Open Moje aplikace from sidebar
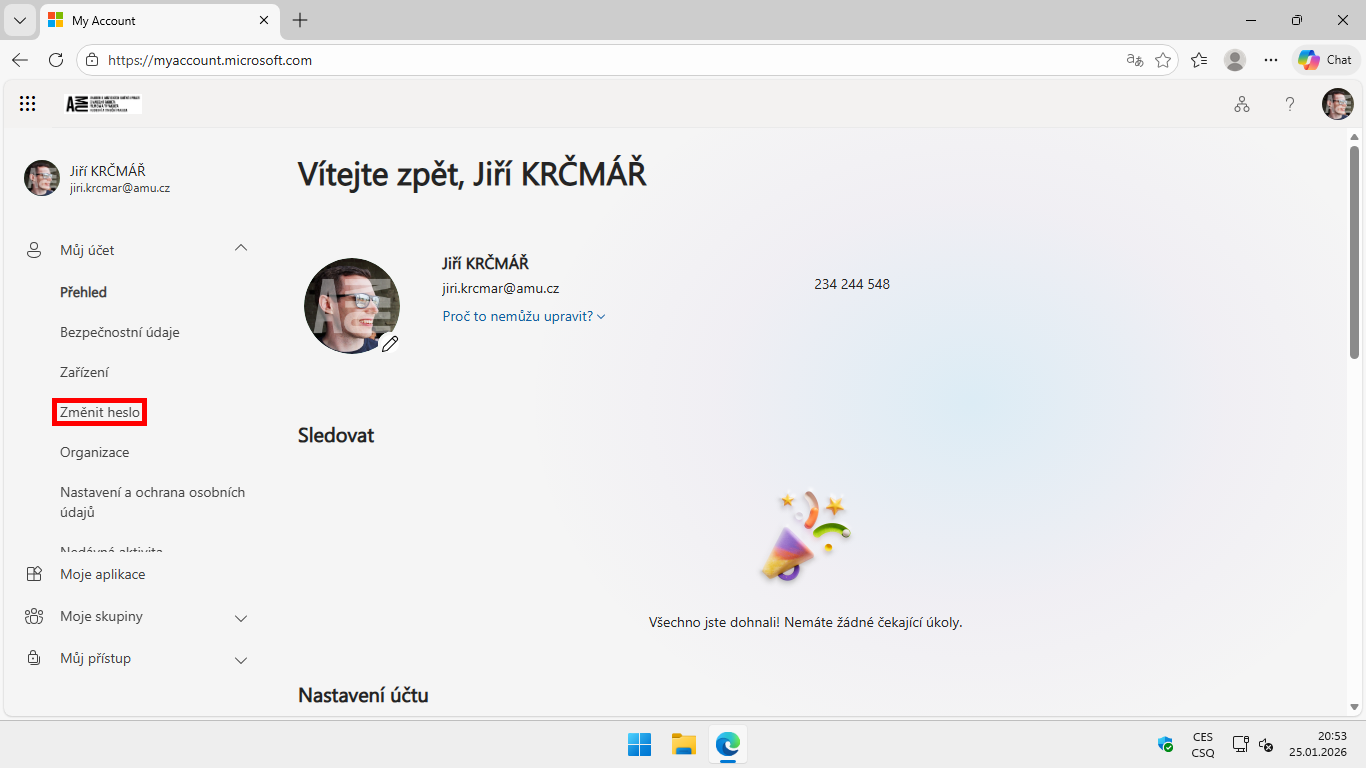 click(x=102, y=574)
